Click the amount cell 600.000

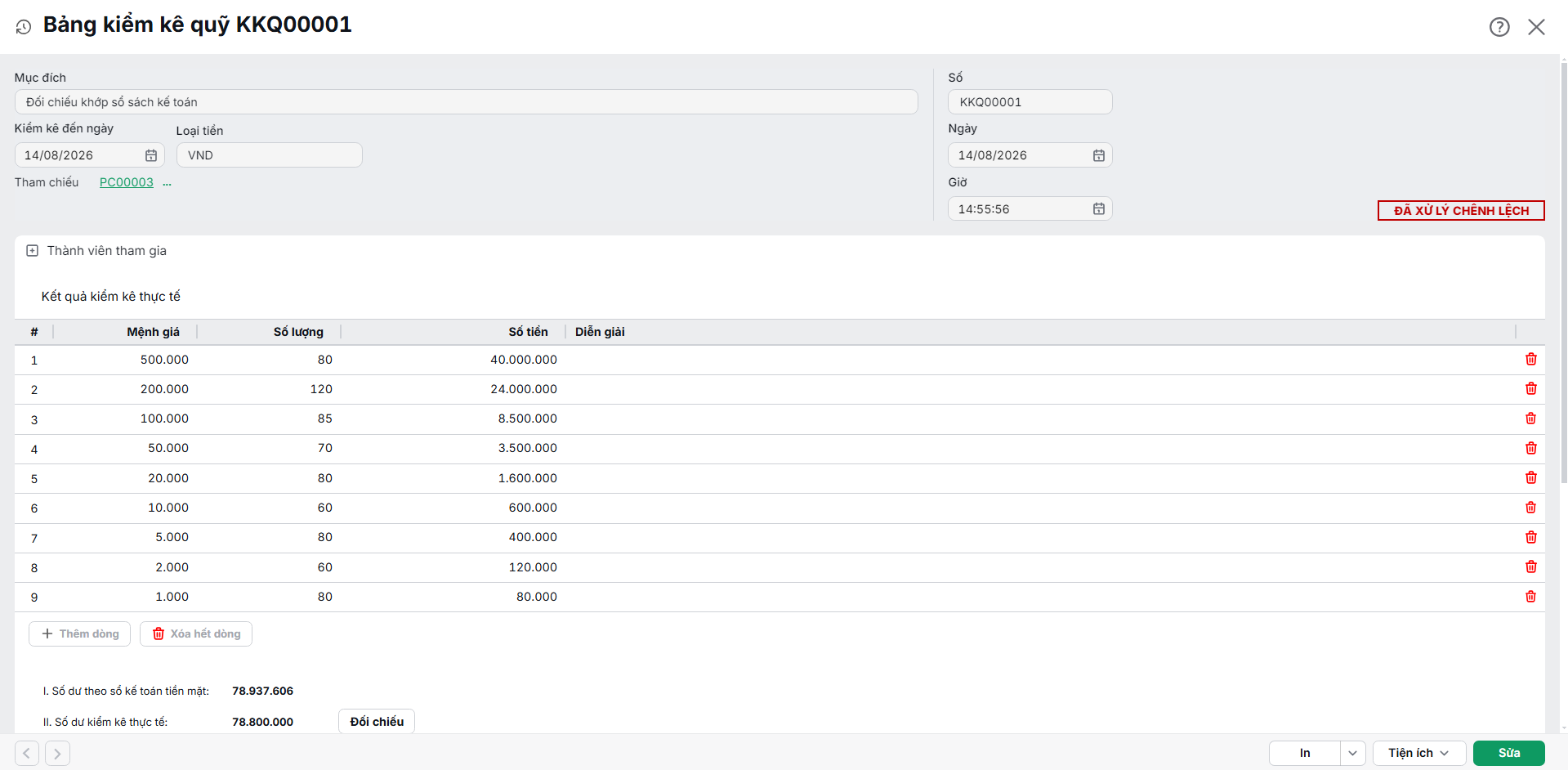point(533,508)
